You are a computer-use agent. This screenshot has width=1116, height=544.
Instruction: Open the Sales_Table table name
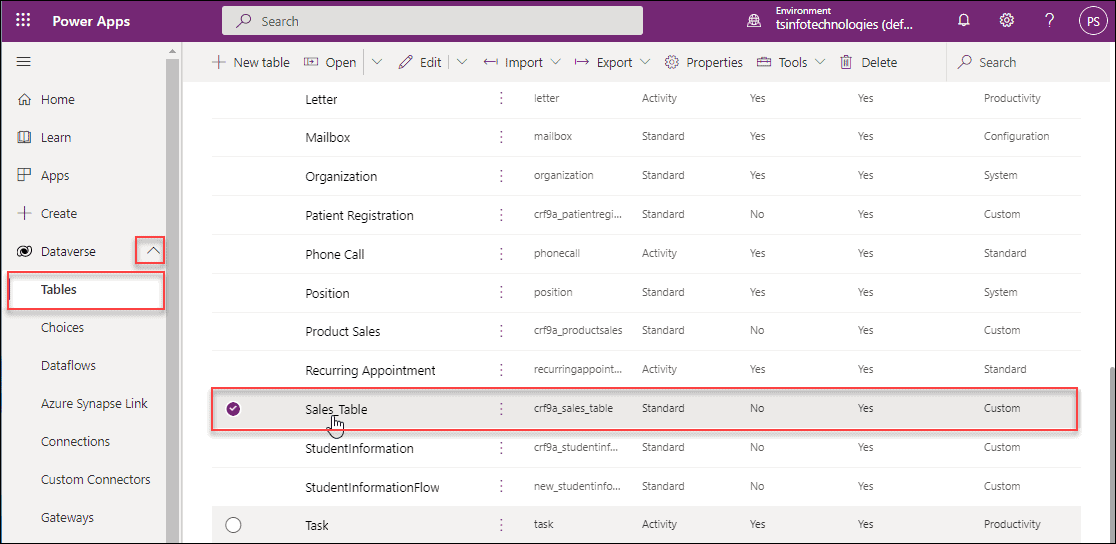(x=336, y=409)
